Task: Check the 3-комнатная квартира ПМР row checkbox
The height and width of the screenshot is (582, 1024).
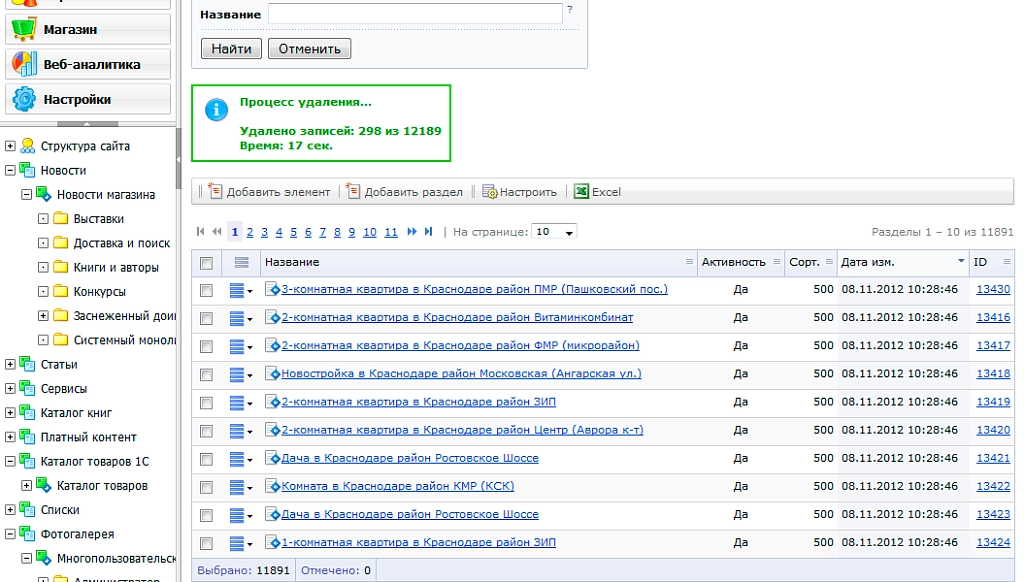Action: click(x=206, y=290)
